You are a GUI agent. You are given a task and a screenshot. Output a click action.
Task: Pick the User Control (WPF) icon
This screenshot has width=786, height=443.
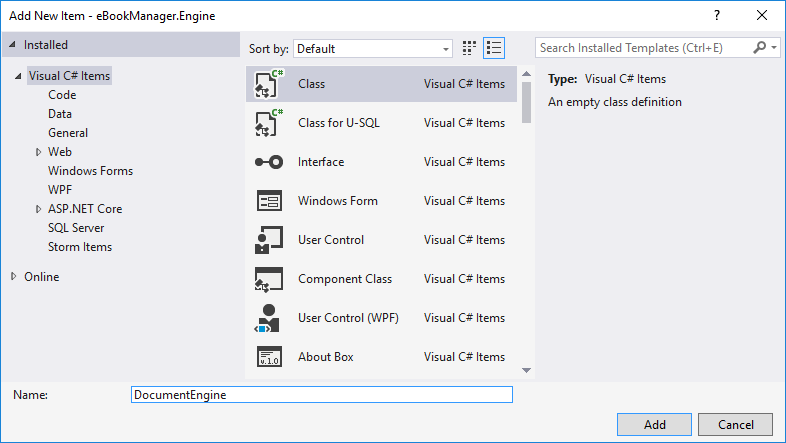coord(268,318)
